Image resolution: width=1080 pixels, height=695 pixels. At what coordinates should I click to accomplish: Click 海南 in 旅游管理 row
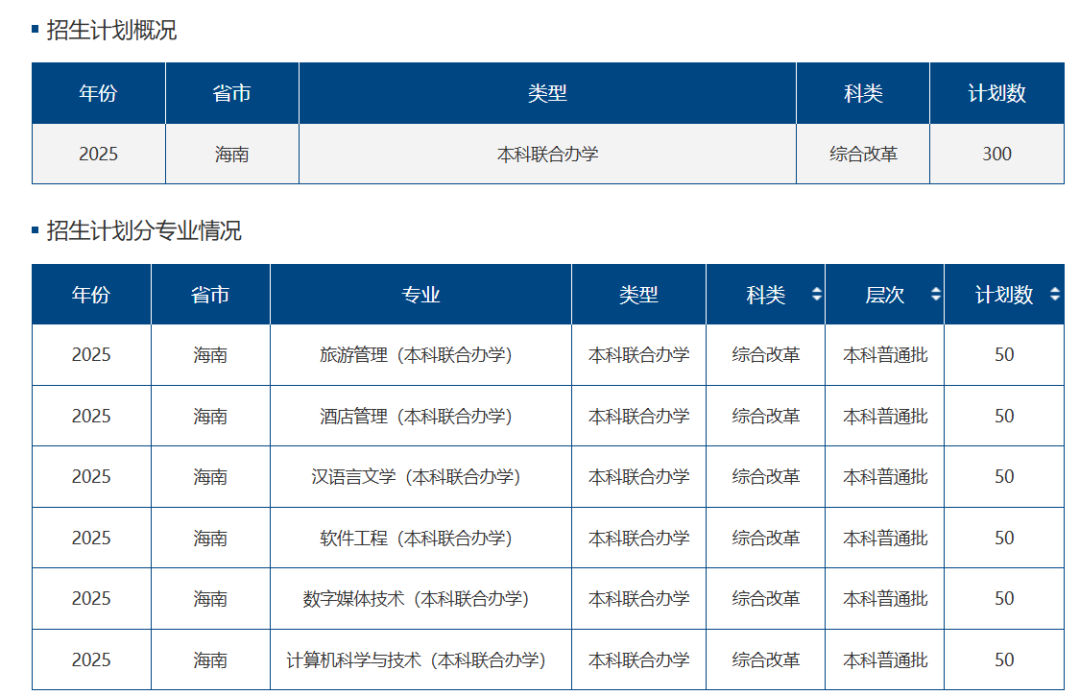pos(210,355)
